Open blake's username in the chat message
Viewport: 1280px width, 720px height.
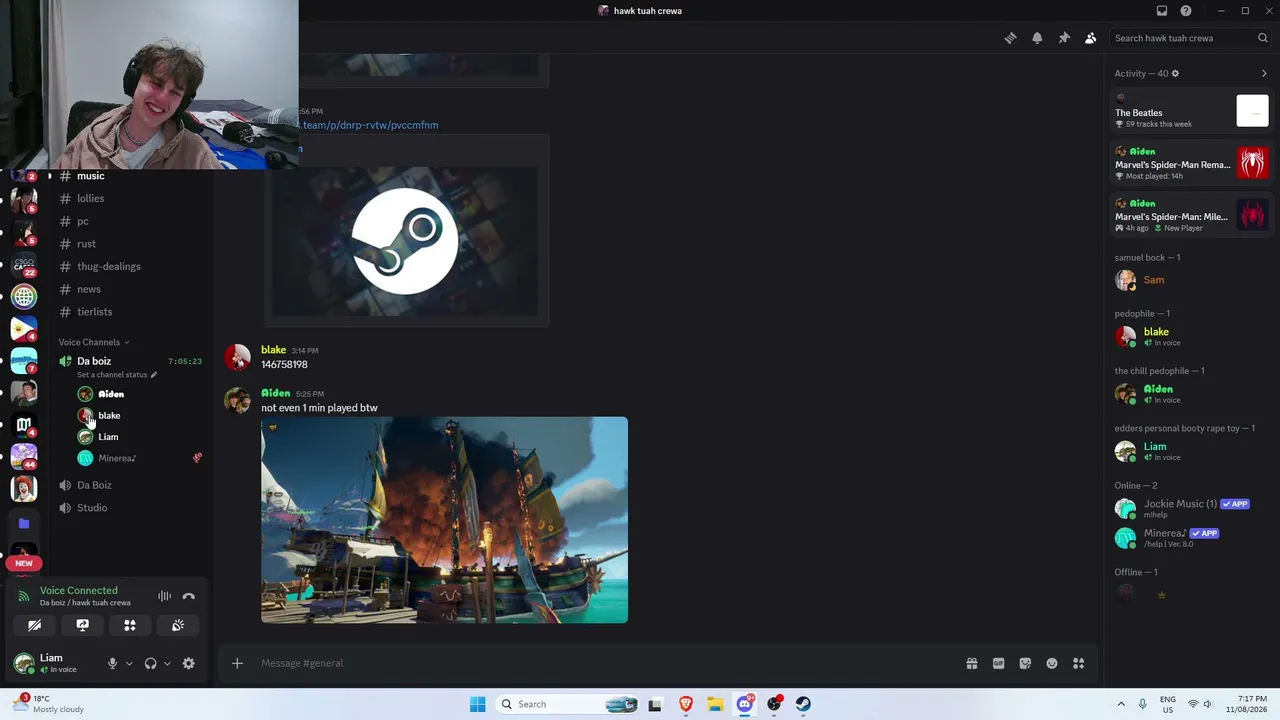coord(273,350)
